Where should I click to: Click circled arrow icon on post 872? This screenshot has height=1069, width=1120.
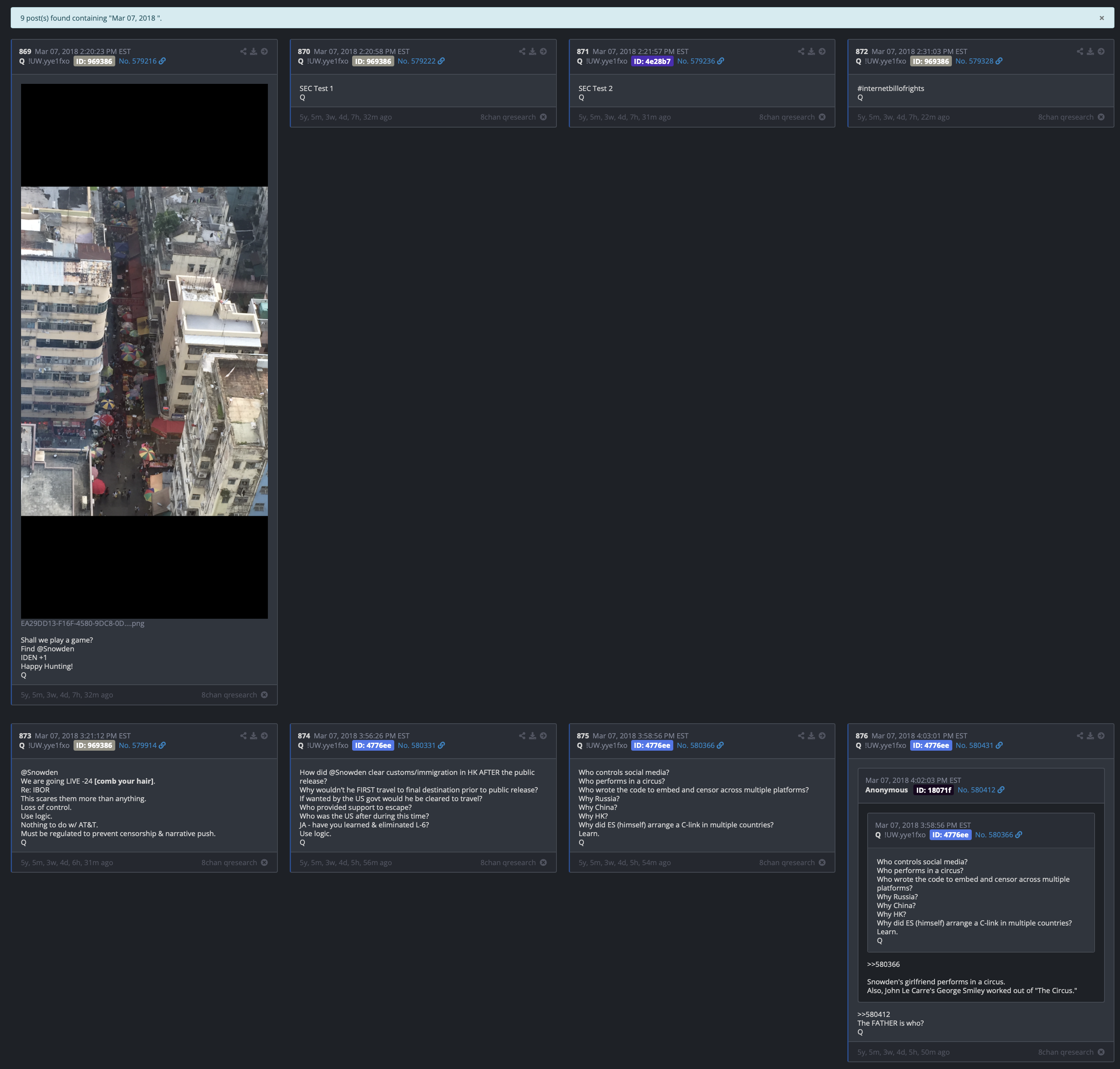click(1101, 51)
